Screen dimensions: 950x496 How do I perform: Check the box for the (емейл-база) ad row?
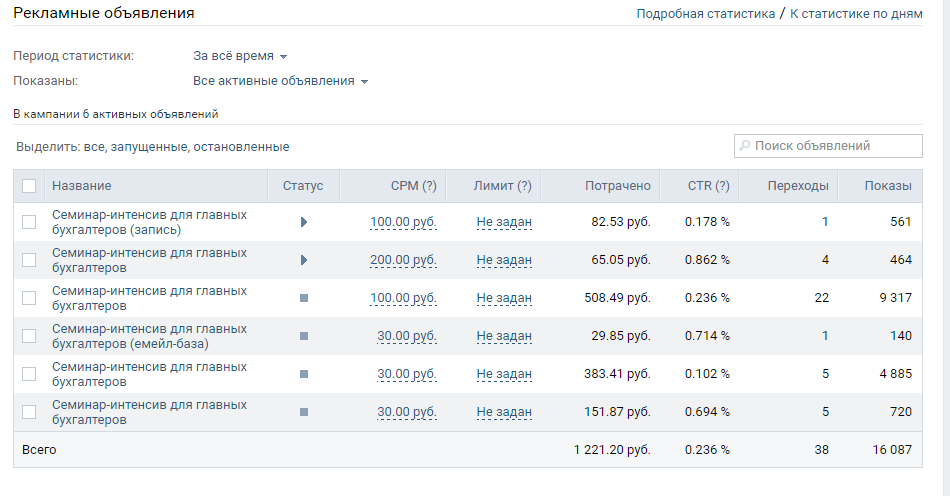(29, 336)
